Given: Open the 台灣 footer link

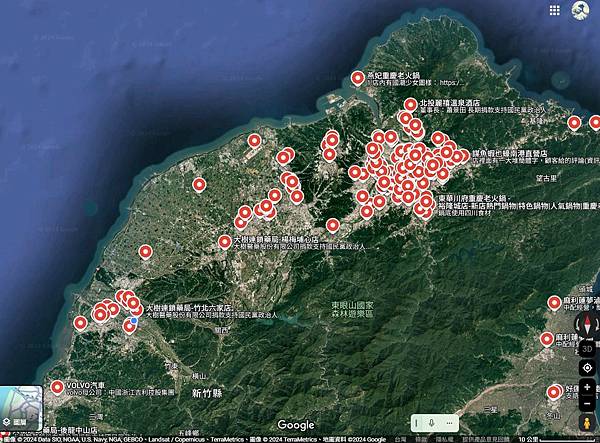Looking at the screenshot, I should coord(401,440).
